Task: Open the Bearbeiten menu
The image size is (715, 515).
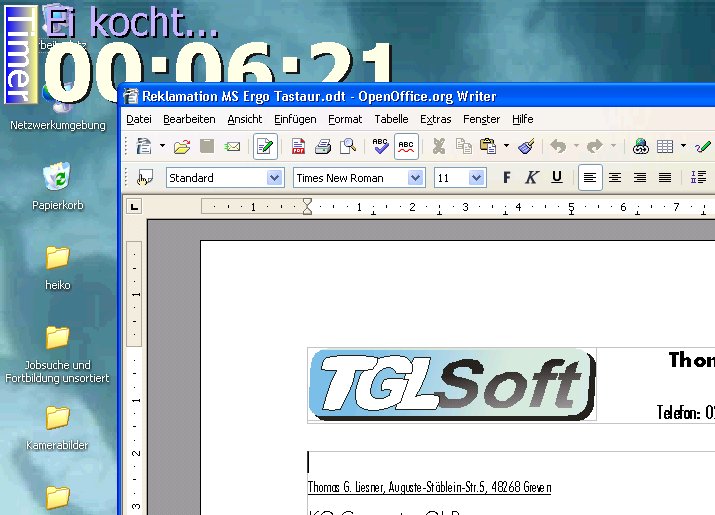Action: (189, 120)
